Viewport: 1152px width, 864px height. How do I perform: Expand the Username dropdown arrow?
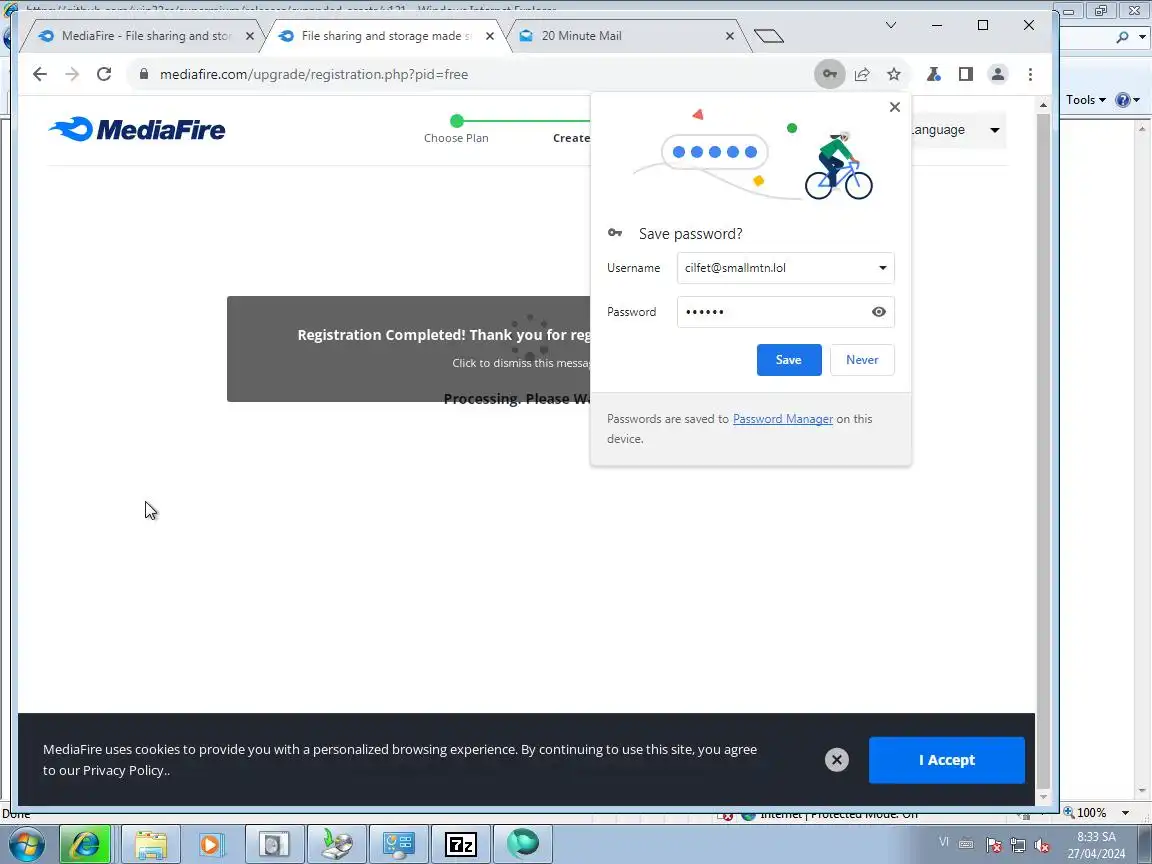click(x=882, y=268)
